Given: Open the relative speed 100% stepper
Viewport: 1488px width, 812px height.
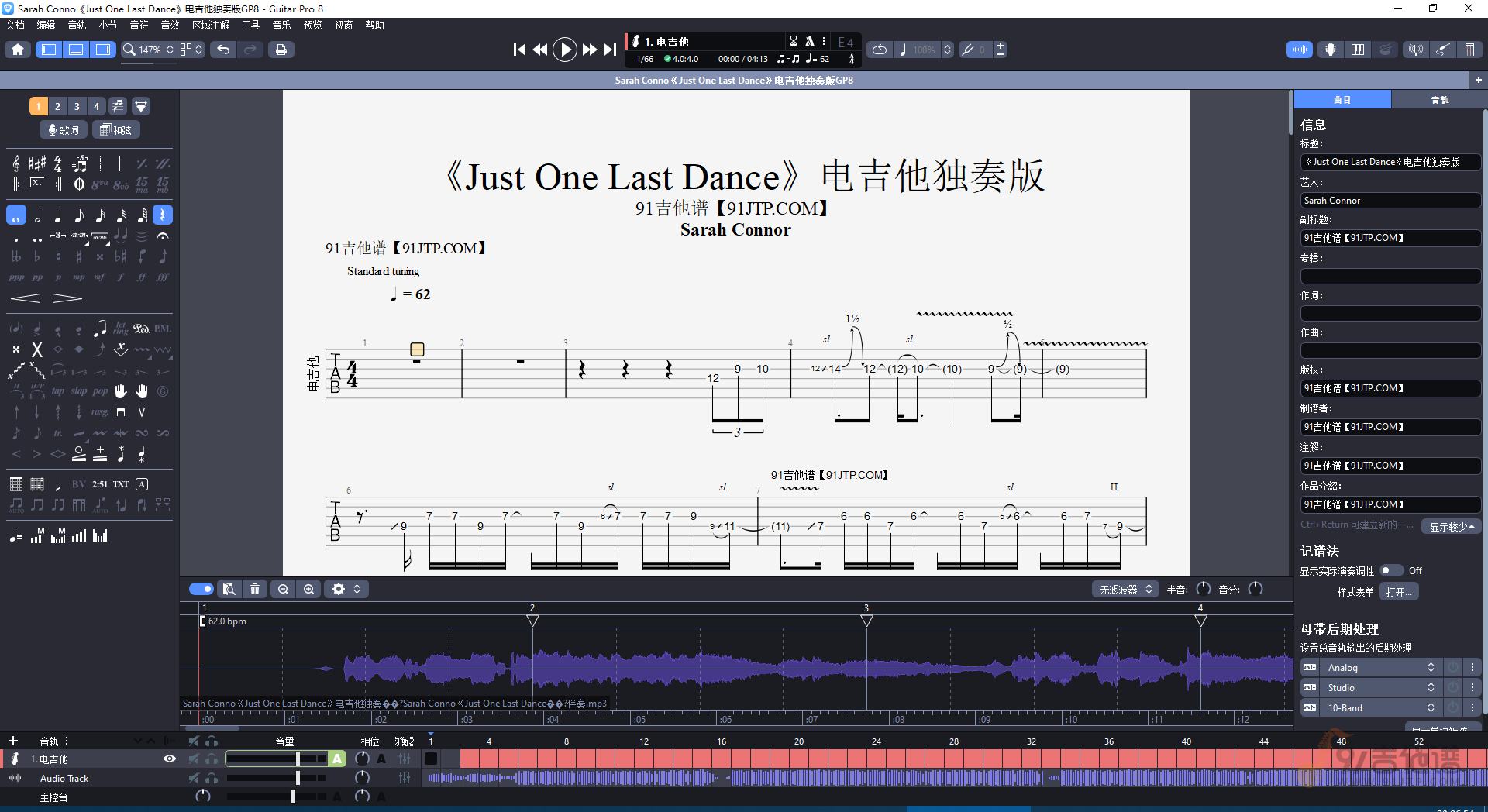Looking at the screenshot, I should [x=947, y=50].
